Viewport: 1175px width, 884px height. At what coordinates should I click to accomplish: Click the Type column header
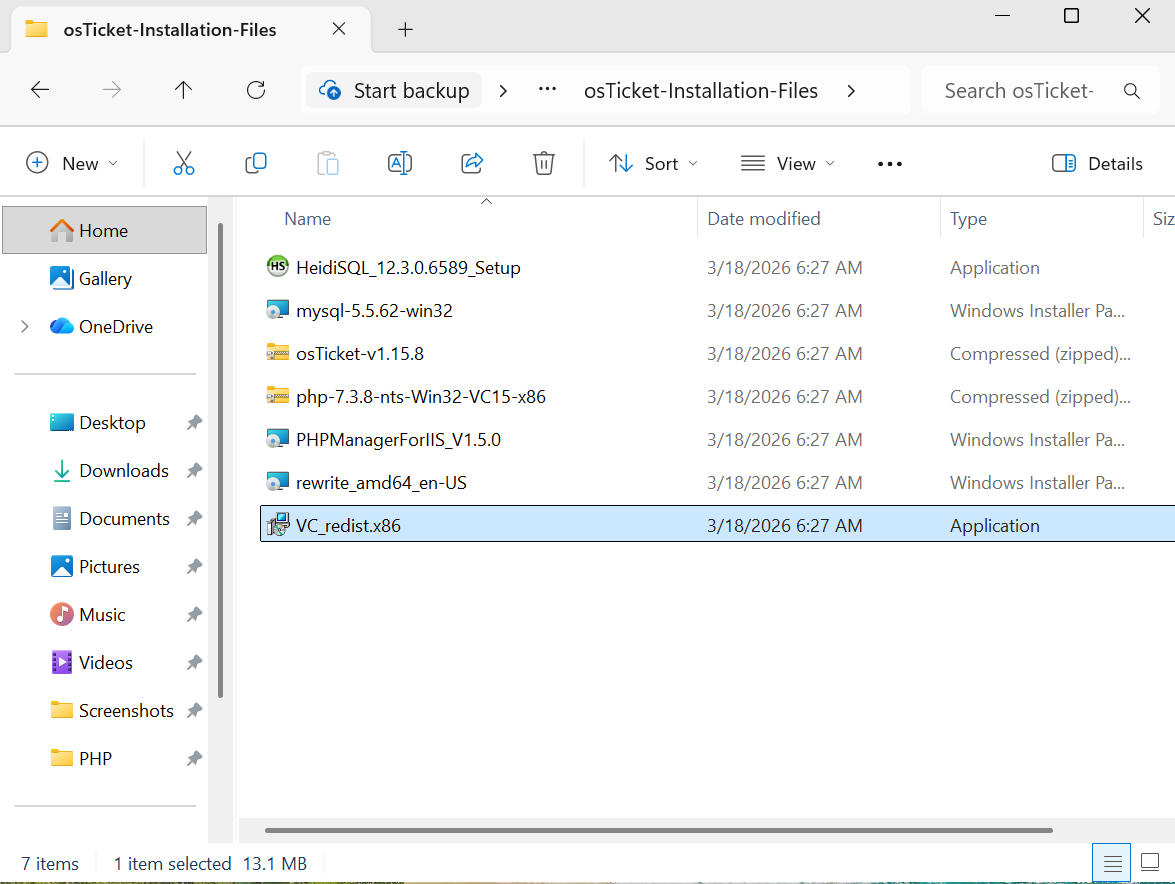point(968,219)
